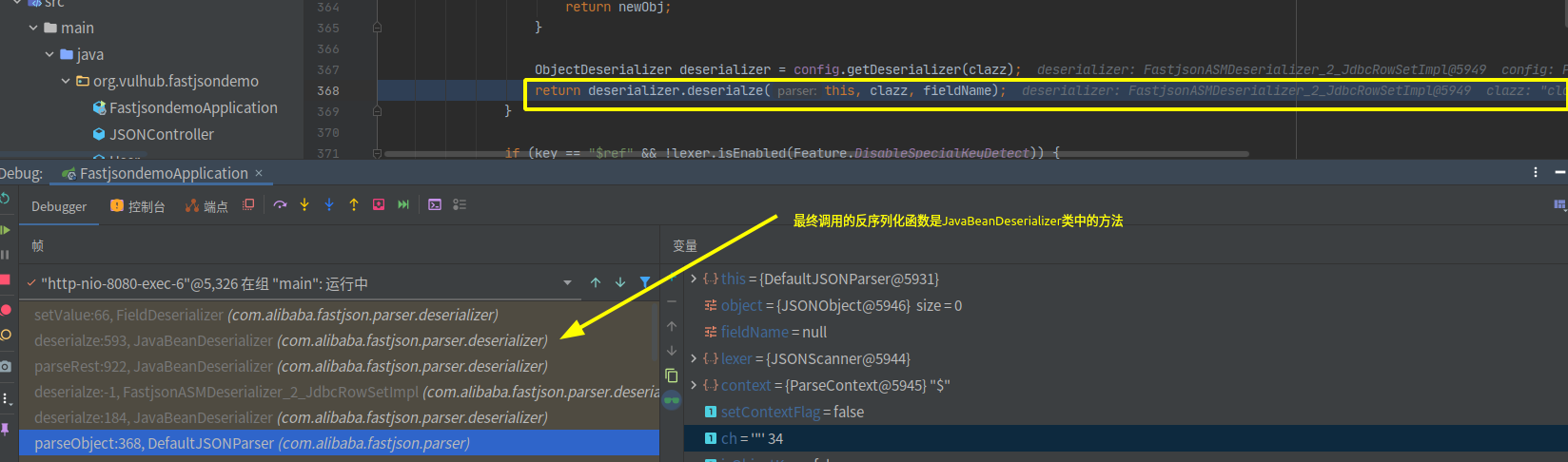Open the thread selector dropdown

(x=567, y=283)
